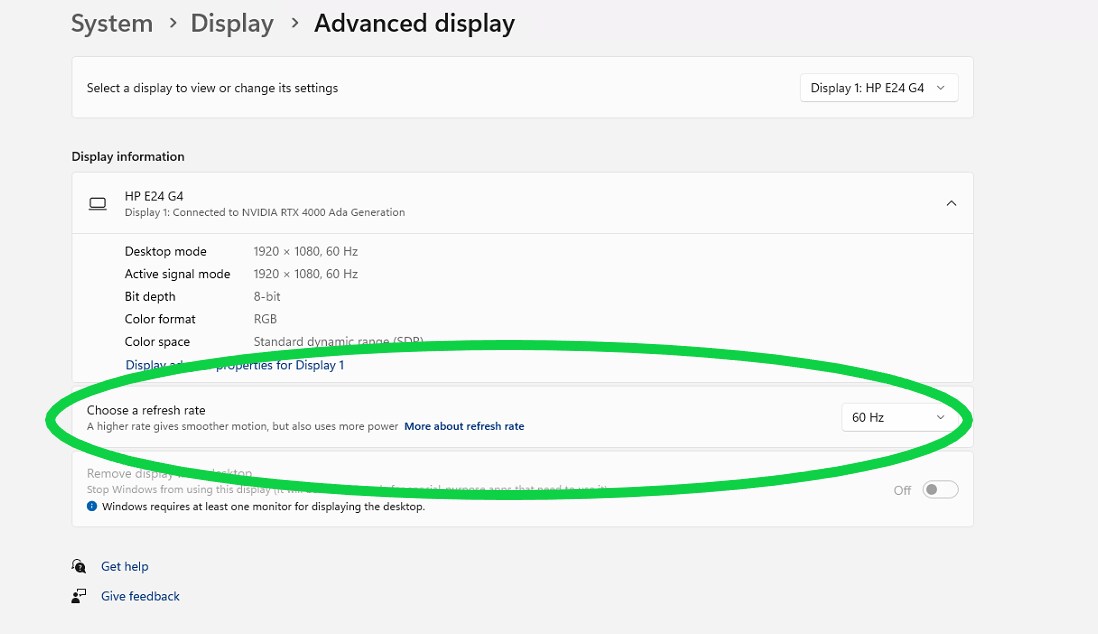Click Select a display to view text
The height and width of the screenshot is (634, 1098).
(212, 88)
